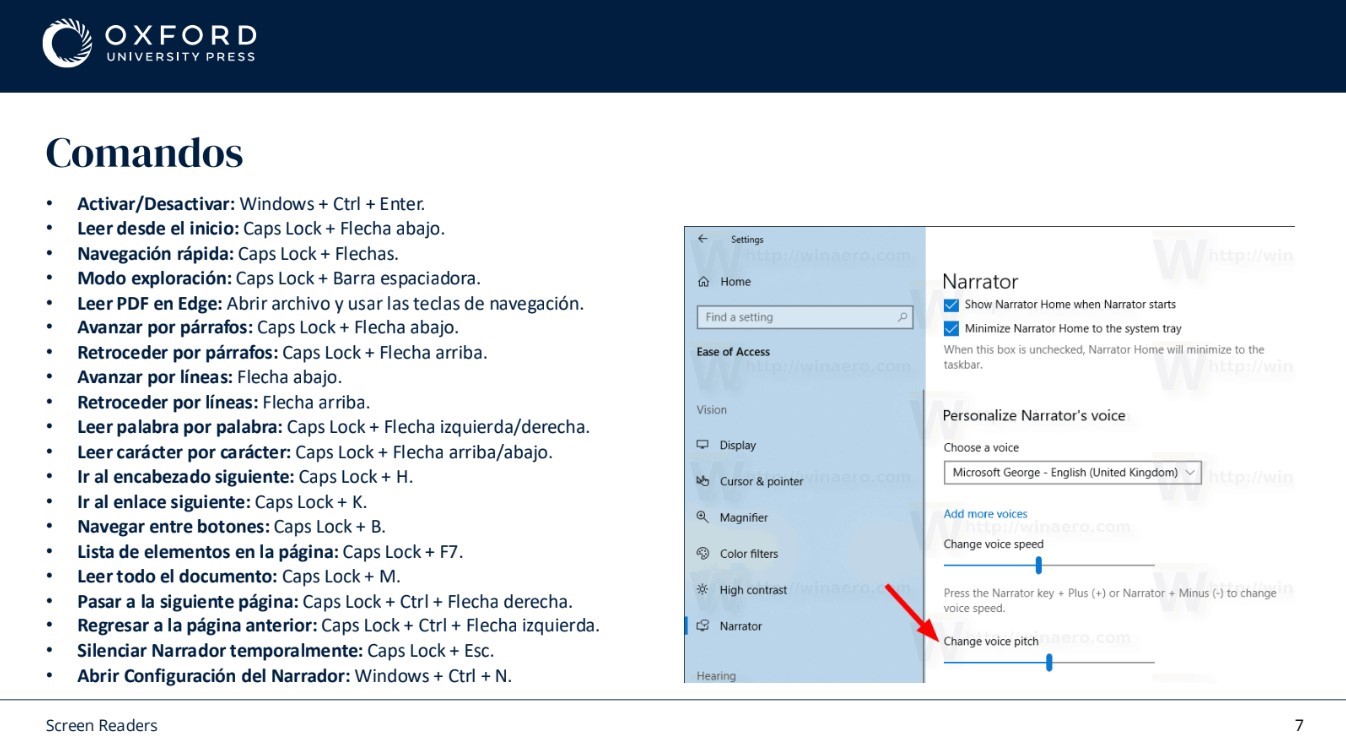This screenshot has width=1346, height=751.
Task: Open the Add more voices link
Action: click(985, 514)
